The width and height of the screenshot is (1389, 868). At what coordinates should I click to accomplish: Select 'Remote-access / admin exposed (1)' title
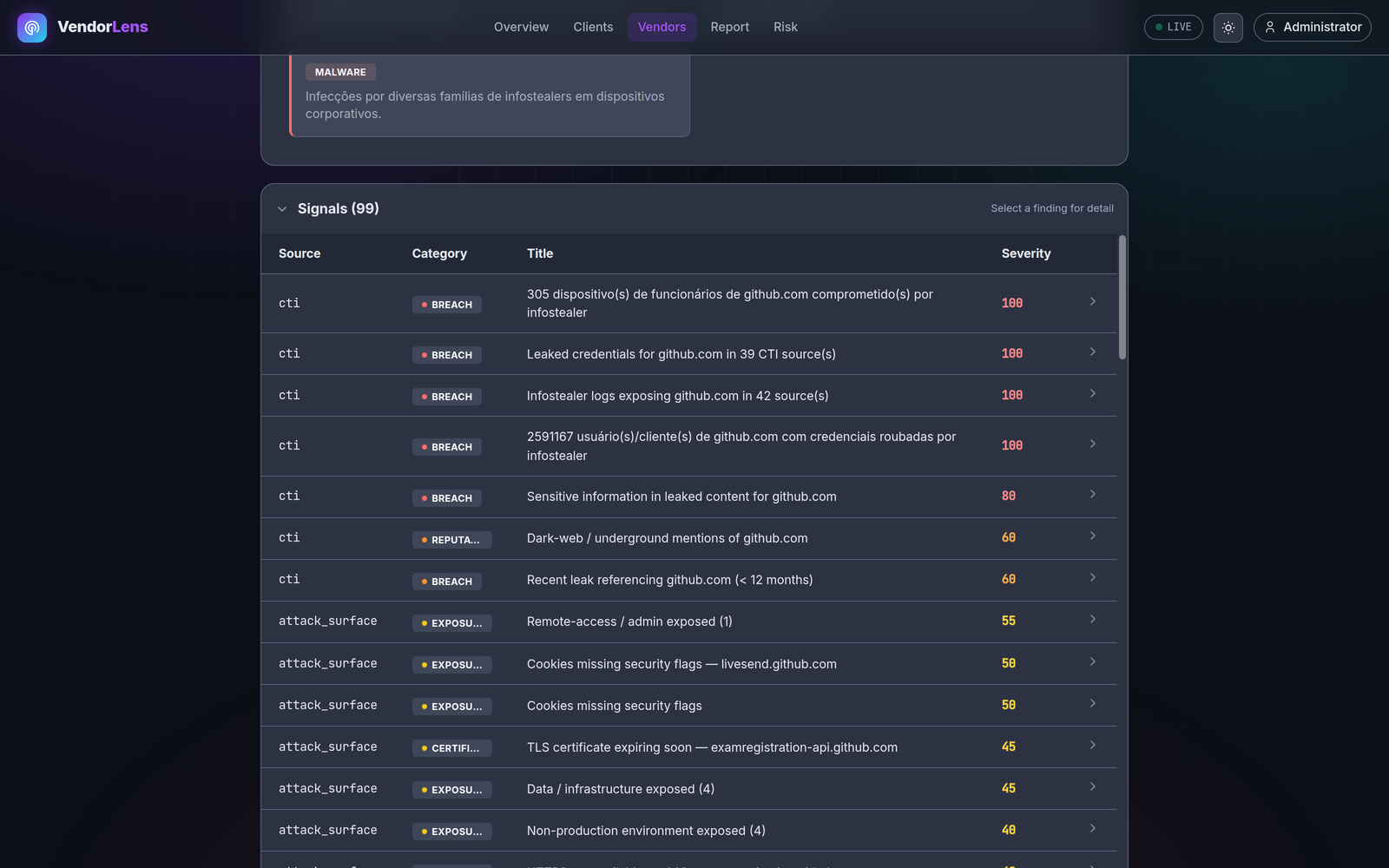pyautogui.click(x=629, y=621)
